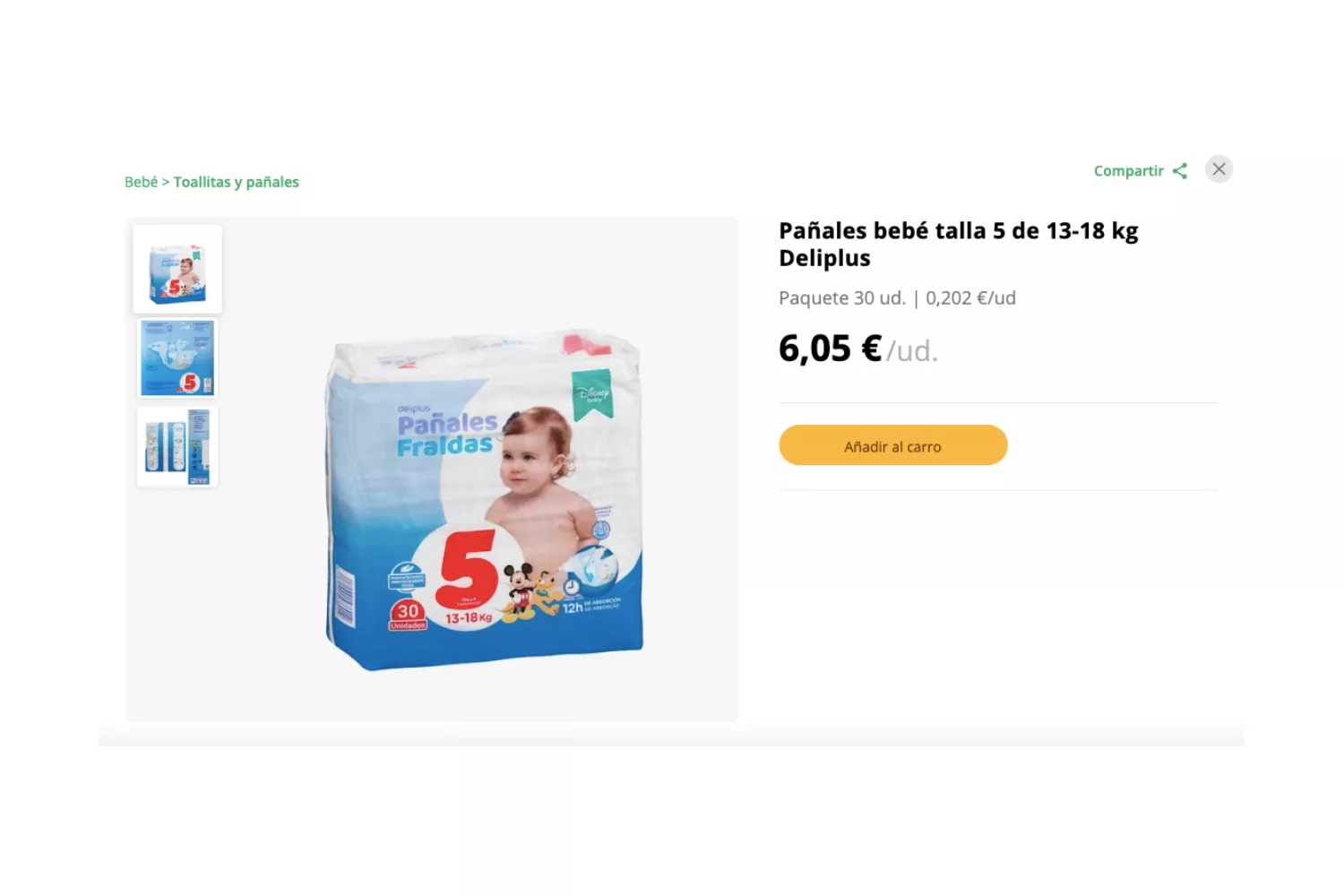This screenshot has width=1344, height=896.
Task: Add the diapers with Añadir al carro
Action: pyautogui.click(x=893, y=445)
